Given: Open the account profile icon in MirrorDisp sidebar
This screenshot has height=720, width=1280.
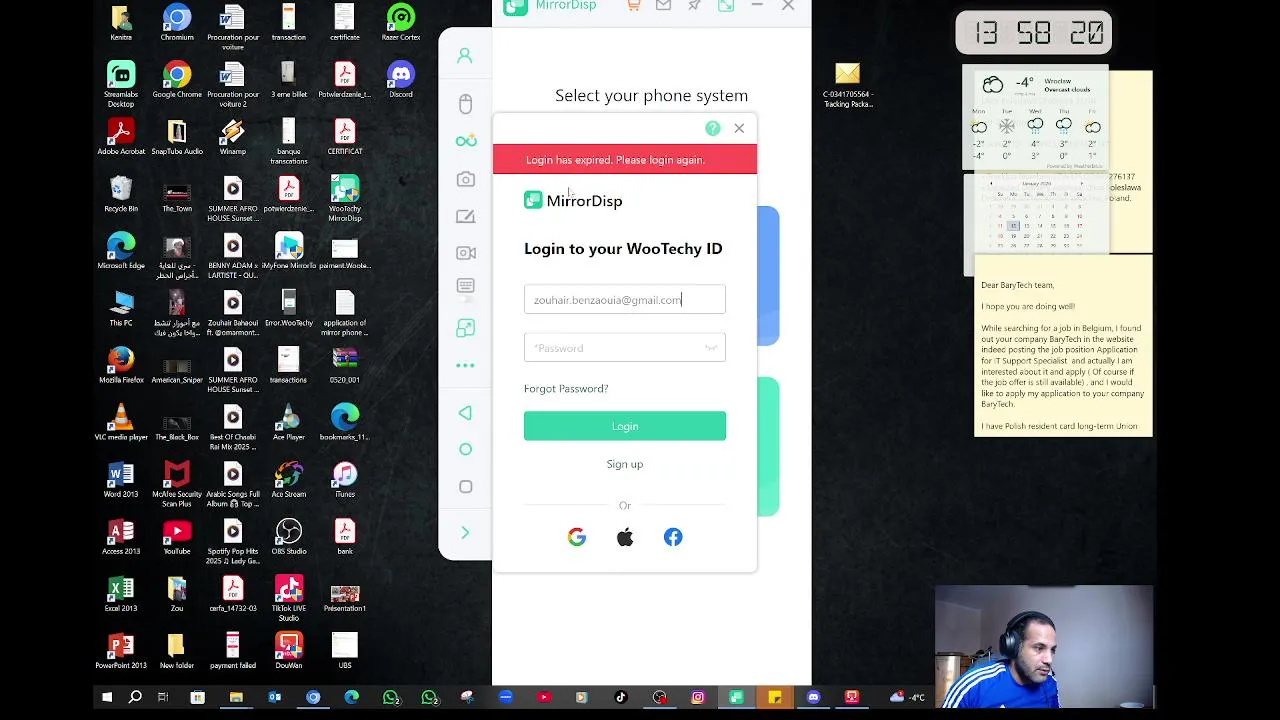Looking at the screenshot, I should coord(464,56).
